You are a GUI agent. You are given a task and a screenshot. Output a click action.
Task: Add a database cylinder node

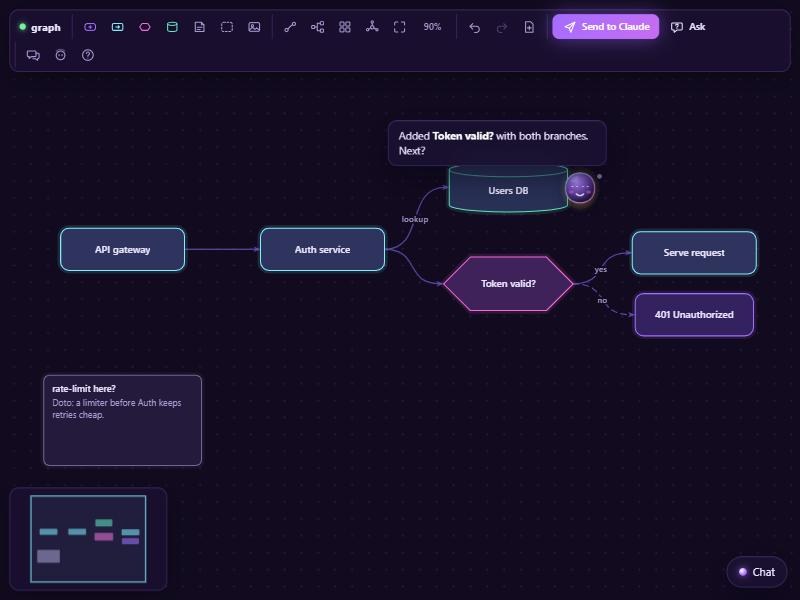(172, 27)
